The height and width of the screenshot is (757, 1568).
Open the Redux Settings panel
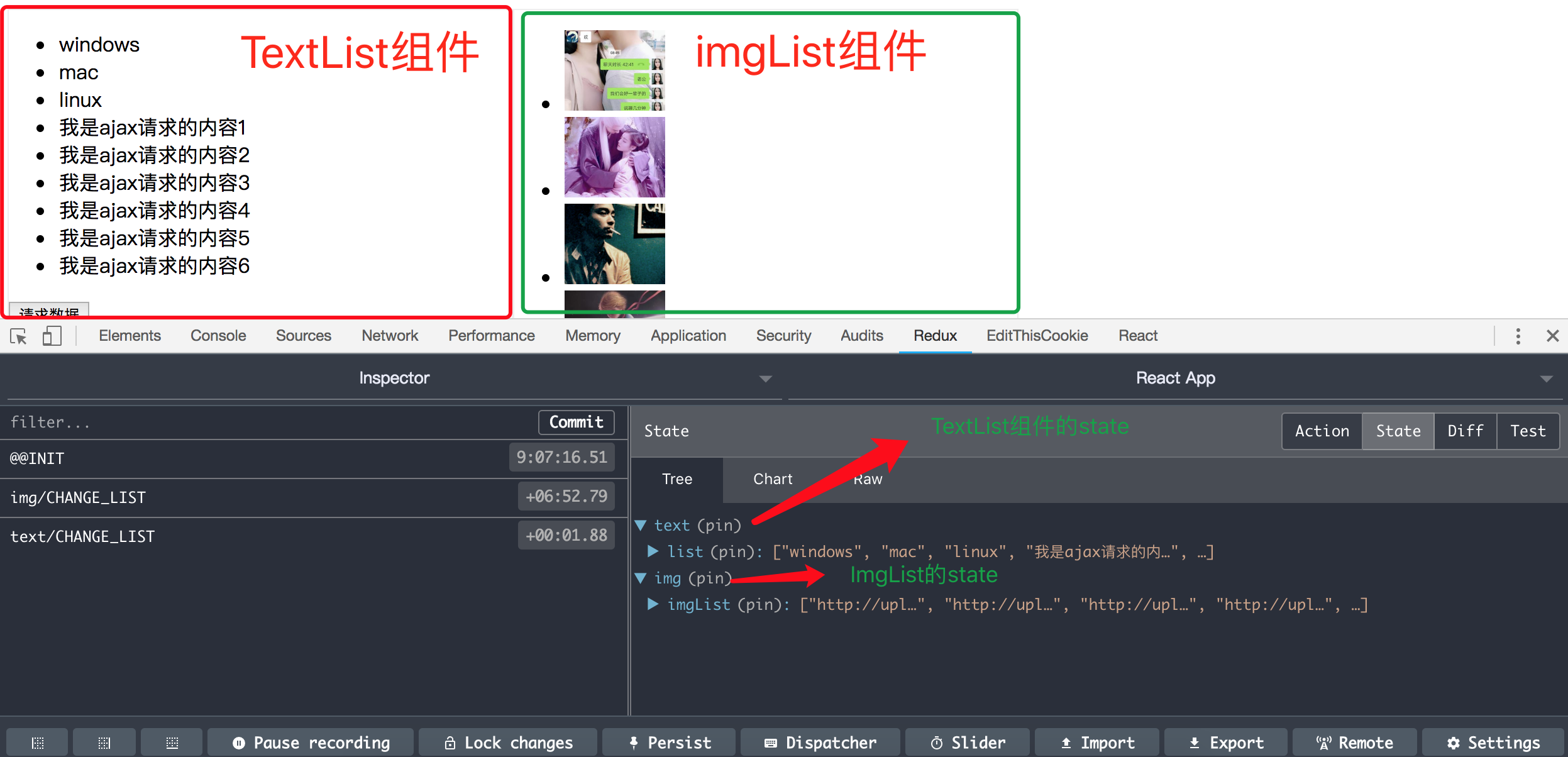tap(1493, 743)
